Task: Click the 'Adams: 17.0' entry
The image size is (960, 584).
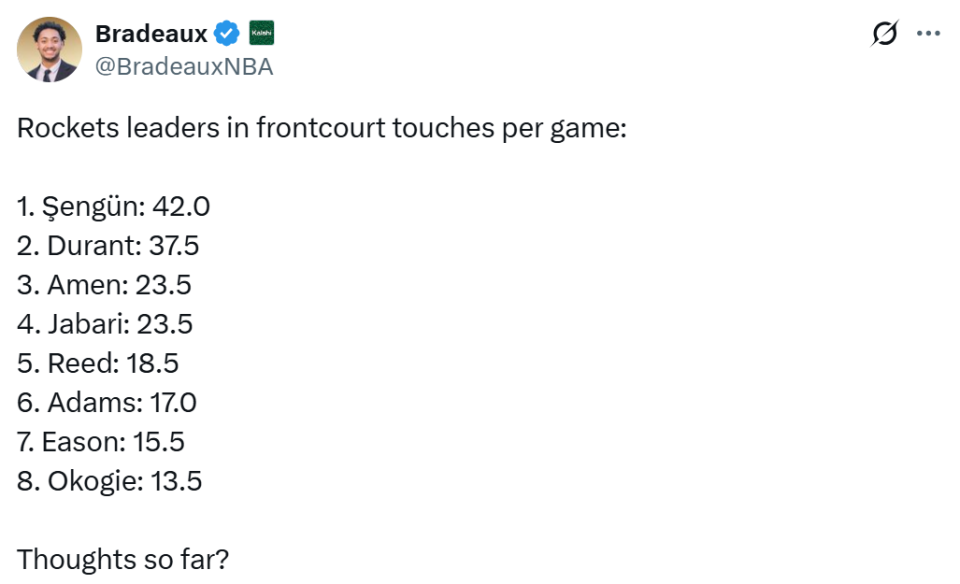Action: (x=107, y=402)
